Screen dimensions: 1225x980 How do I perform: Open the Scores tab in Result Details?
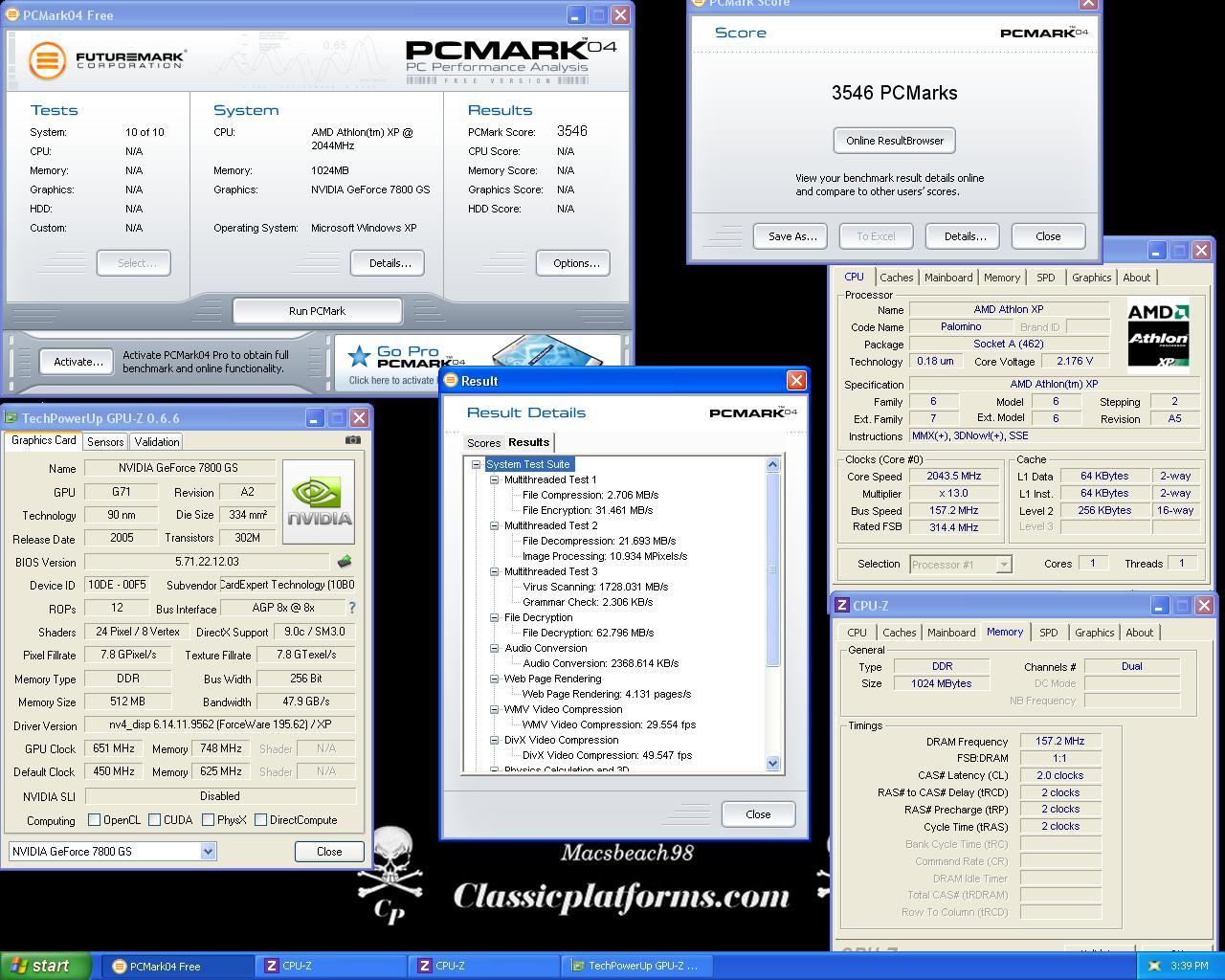click(483, 443)
